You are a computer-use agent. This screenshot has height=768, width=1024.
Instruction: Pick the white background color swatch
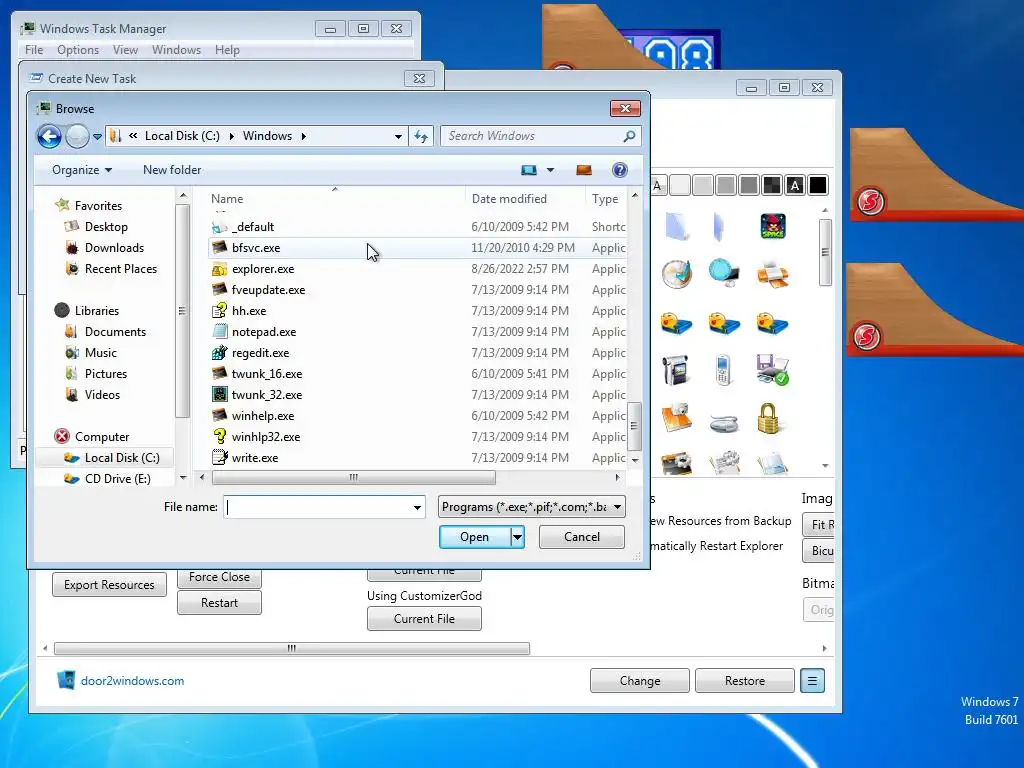pyautogui.click(x=680, y=185)
